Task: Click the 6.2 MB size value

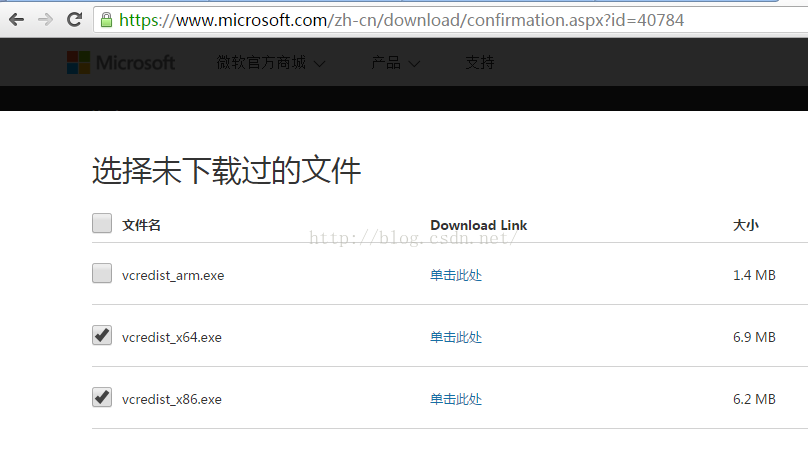Action: [x=754, y=399]
